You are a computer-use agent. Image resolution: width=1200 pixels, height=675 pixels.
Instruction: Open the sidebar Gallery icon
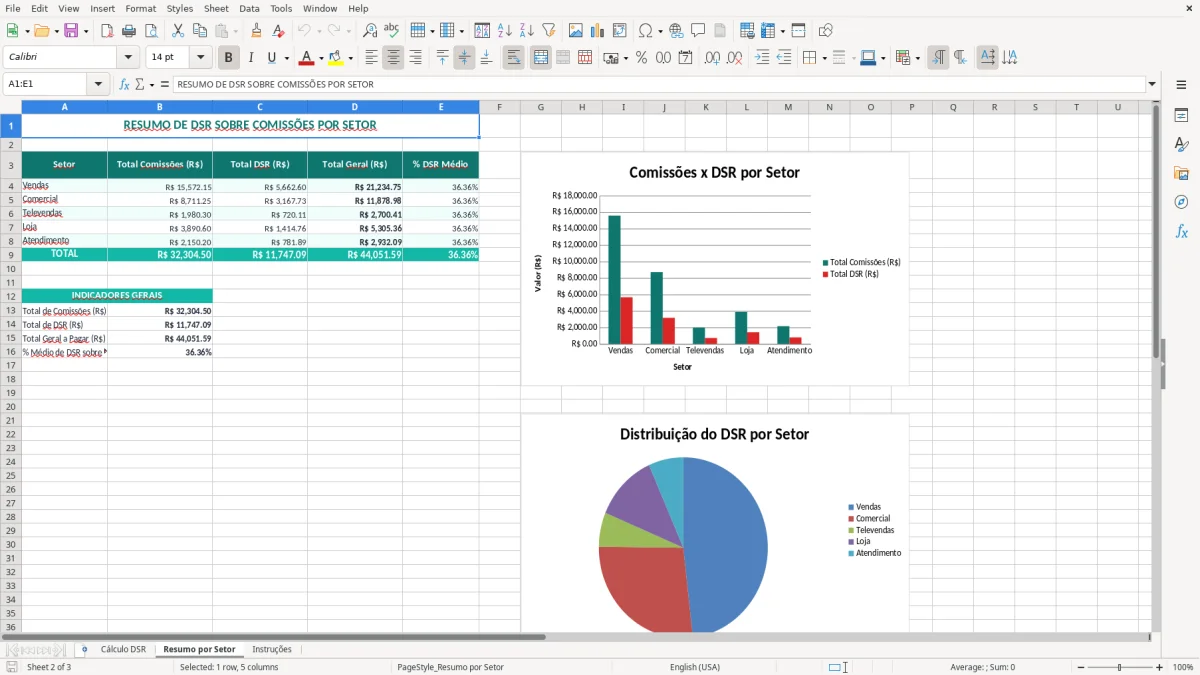coord(1181,174)
